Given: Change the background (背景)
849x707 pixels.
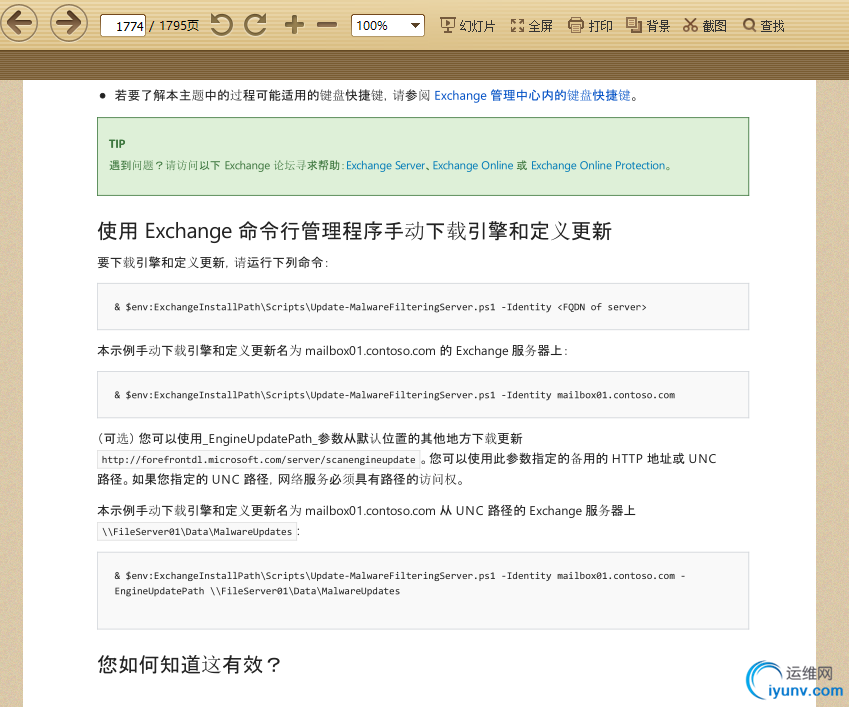Looking at the screenshot, I should pos(648,25).
